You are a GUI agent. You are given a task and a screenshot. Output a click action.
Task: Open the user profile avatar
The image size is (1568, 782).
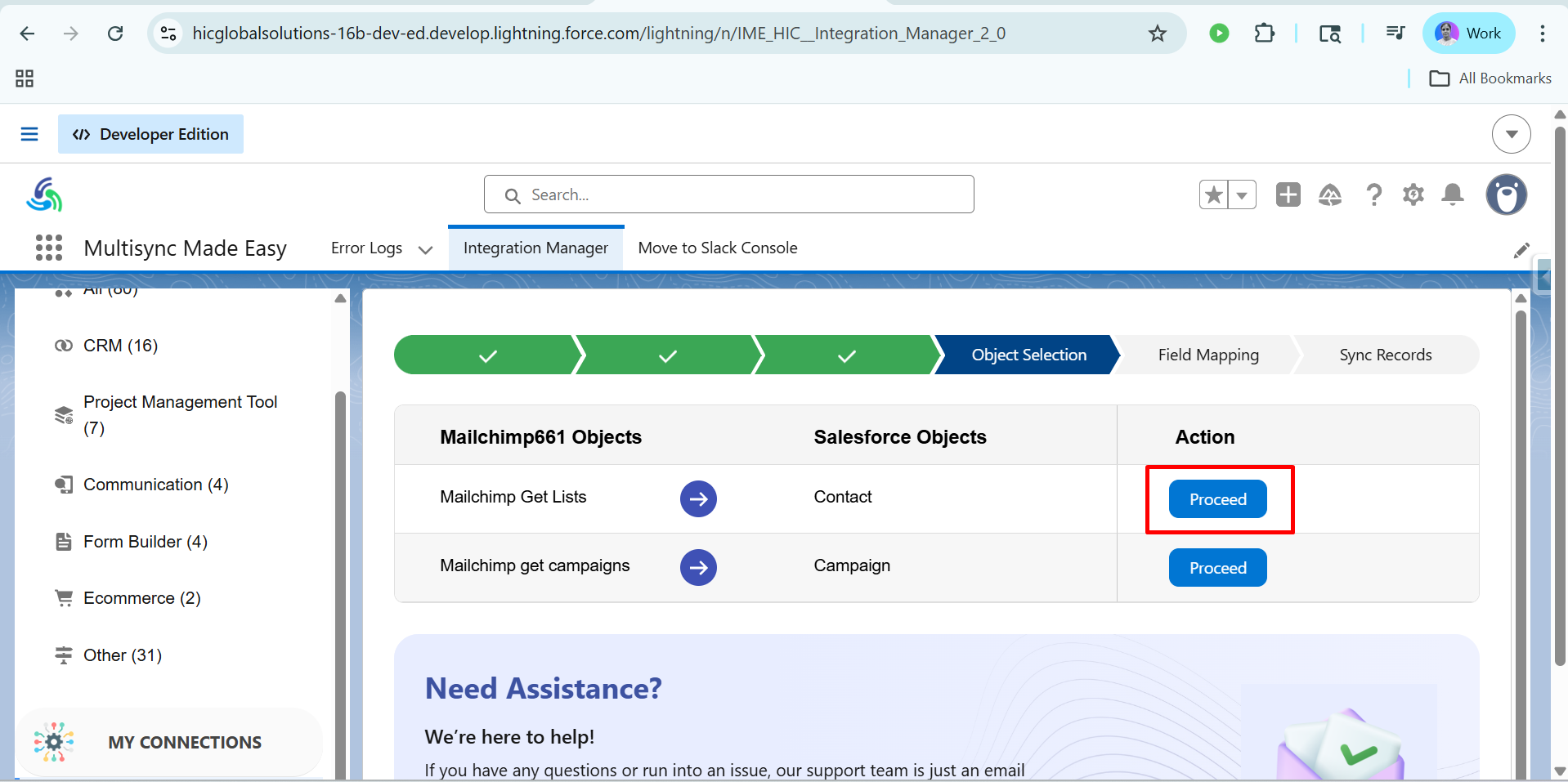coord(1506,194)
